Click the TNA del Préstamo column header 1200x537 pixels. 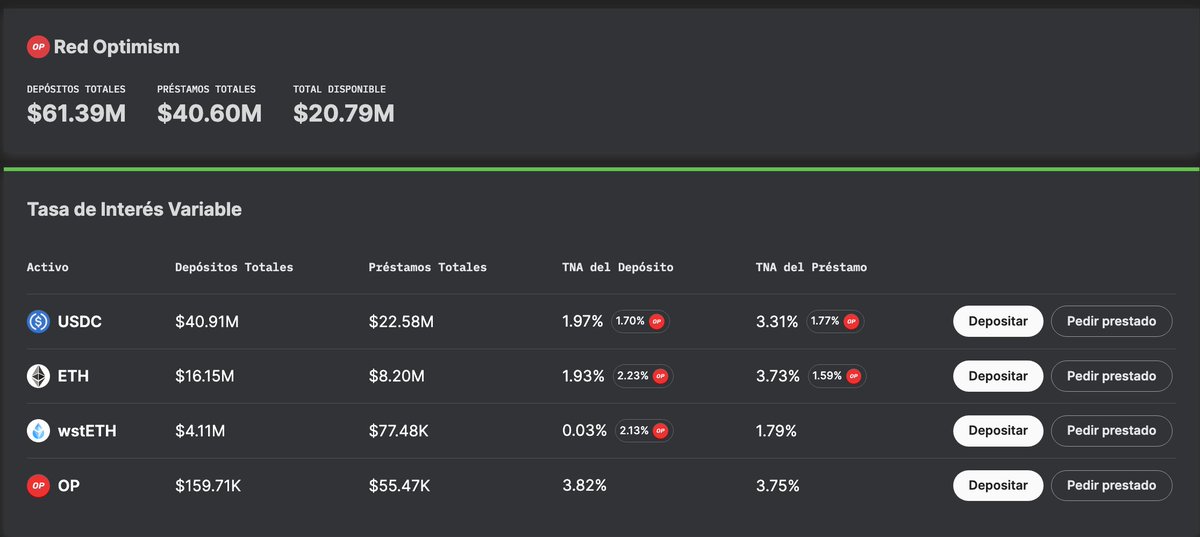811,268
